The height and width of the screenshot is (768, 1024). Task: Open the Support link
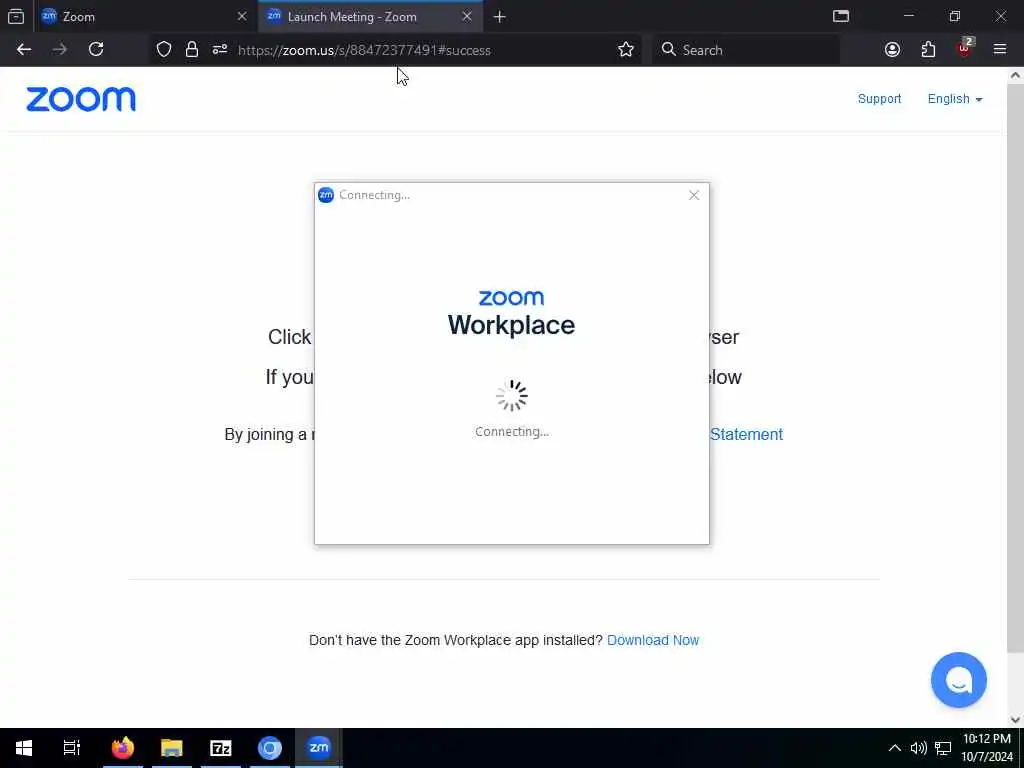tap(879, 99)
